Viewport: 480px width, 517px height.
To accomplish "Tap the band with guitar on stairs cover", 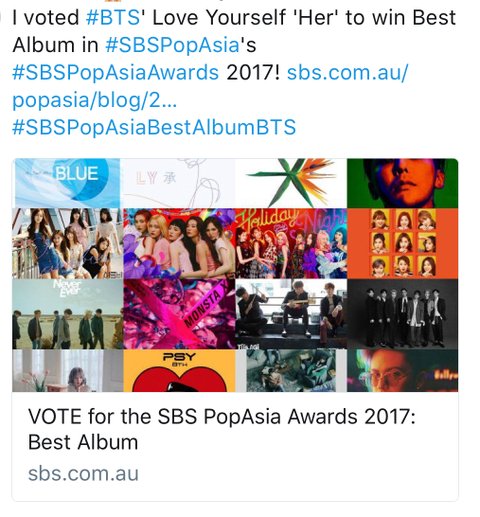I will point(291,314).
